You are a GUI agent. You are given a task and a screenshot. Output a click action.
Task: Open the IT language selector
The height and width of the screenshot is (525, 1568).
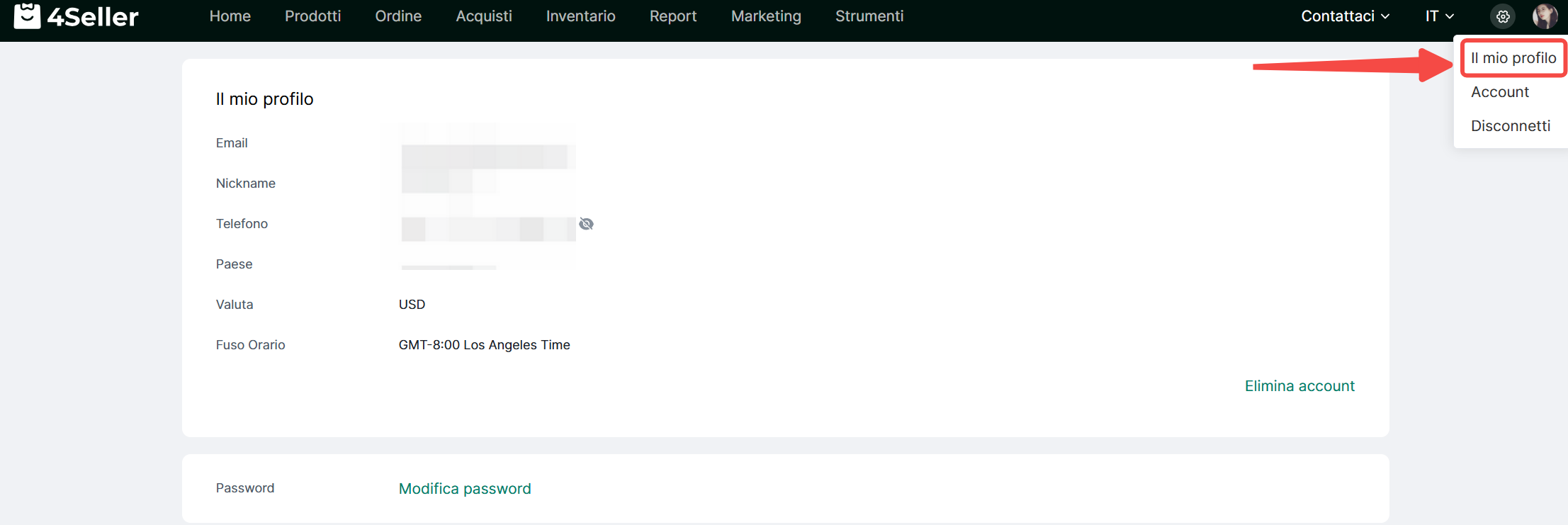click(x=1439, y=16)
